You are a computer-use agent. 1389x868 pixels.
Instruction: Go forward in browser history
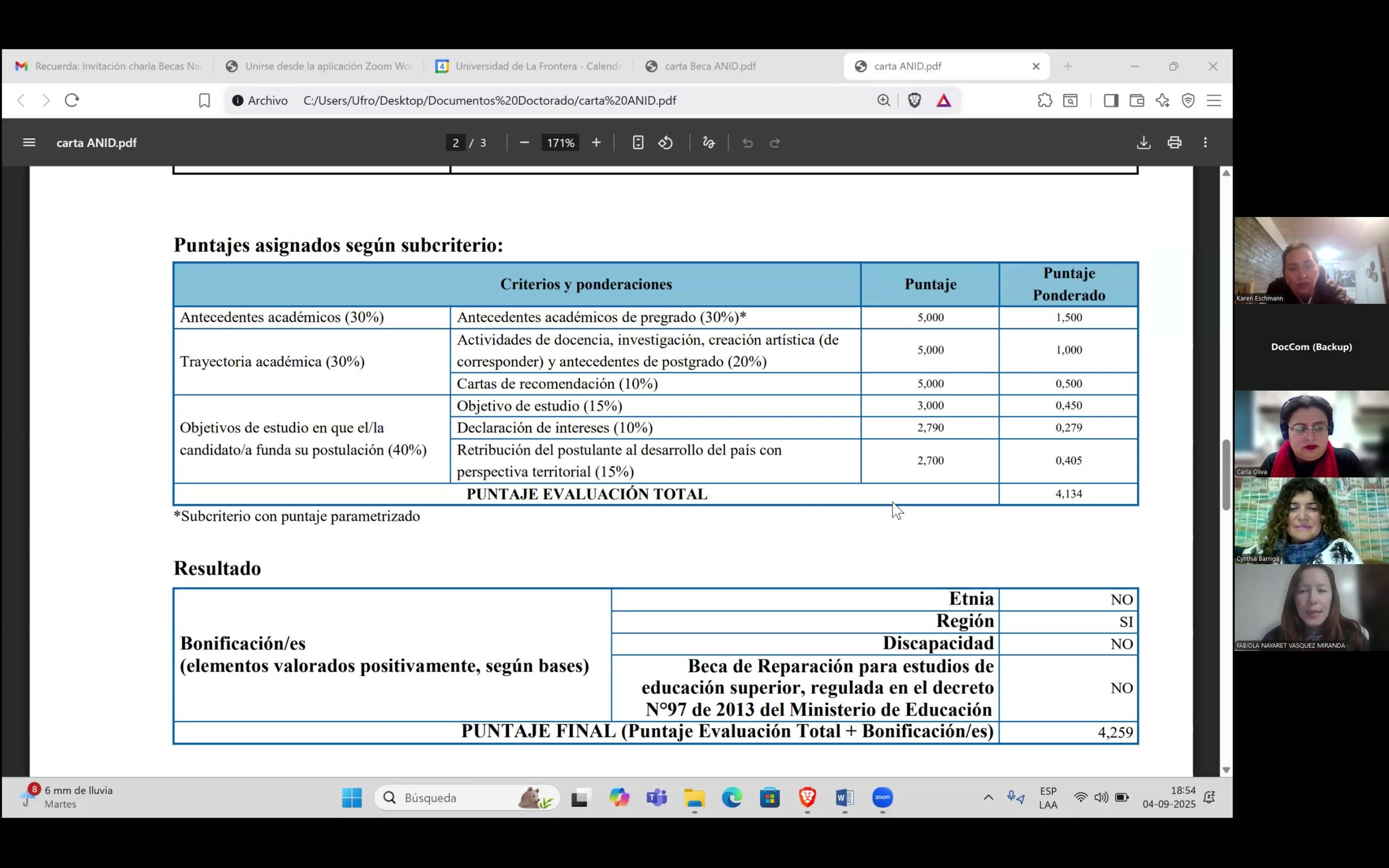pos(47,100)
